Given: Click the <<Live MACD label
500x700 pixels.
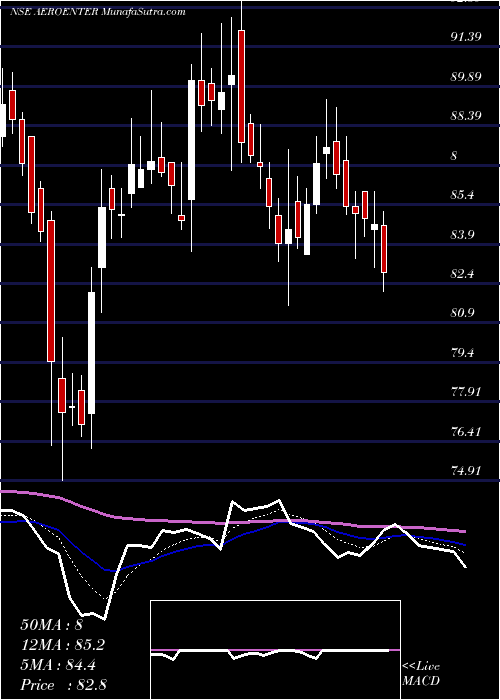Looking at the screenshot, I should tap(421, 674).
